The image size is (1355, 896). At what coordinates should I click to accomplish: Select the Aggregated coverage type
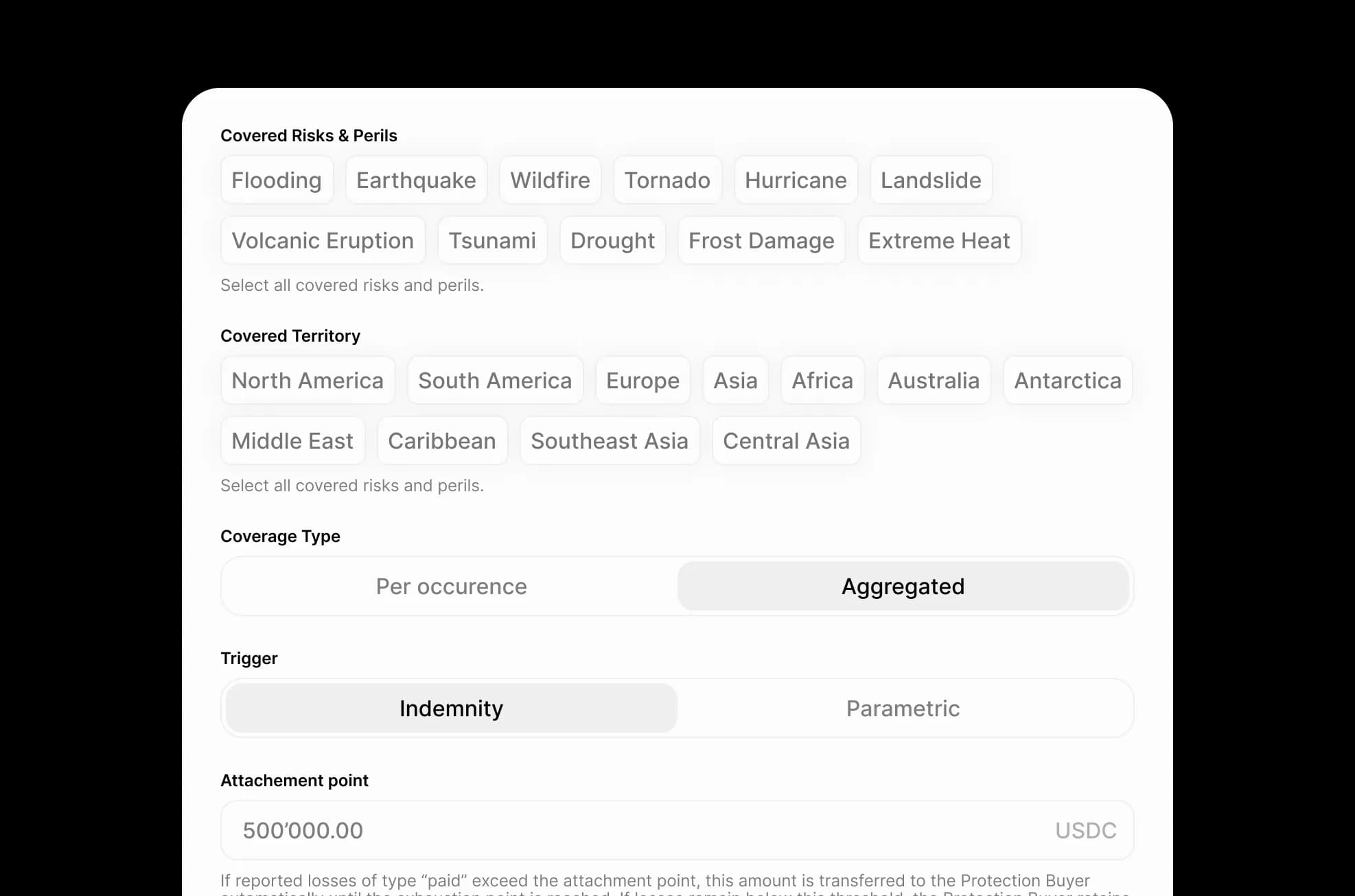(903, 586)
